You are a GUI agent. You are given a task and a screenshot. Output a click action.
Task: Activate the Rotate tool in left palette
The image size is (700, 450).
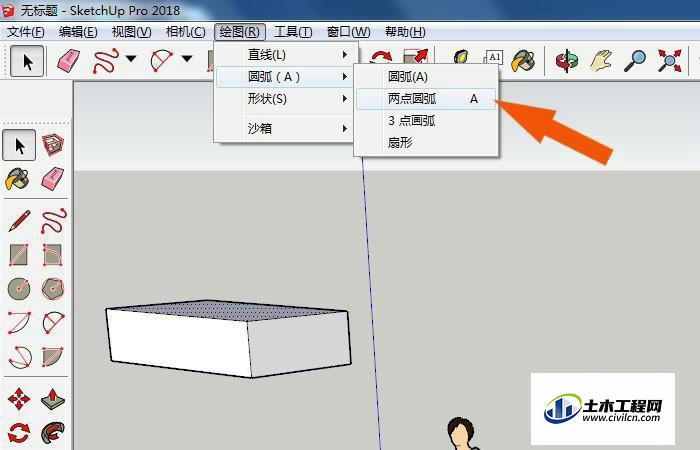point(19,433)
